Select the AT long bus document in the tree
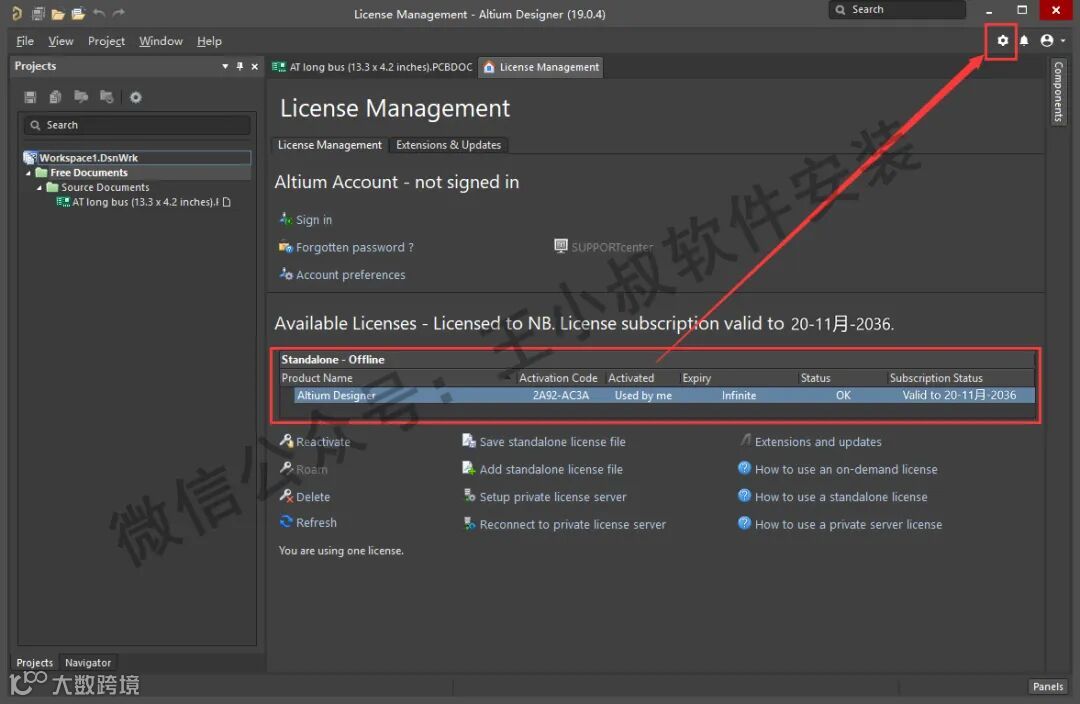This screenshot has height=704, width=1080. [x=145, y=202]
